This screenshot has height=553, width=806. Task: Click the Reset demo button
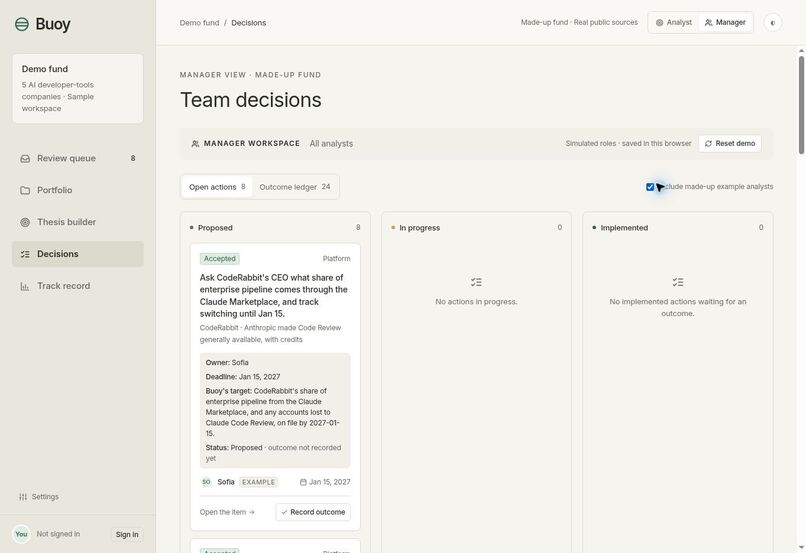pos(730,143)
